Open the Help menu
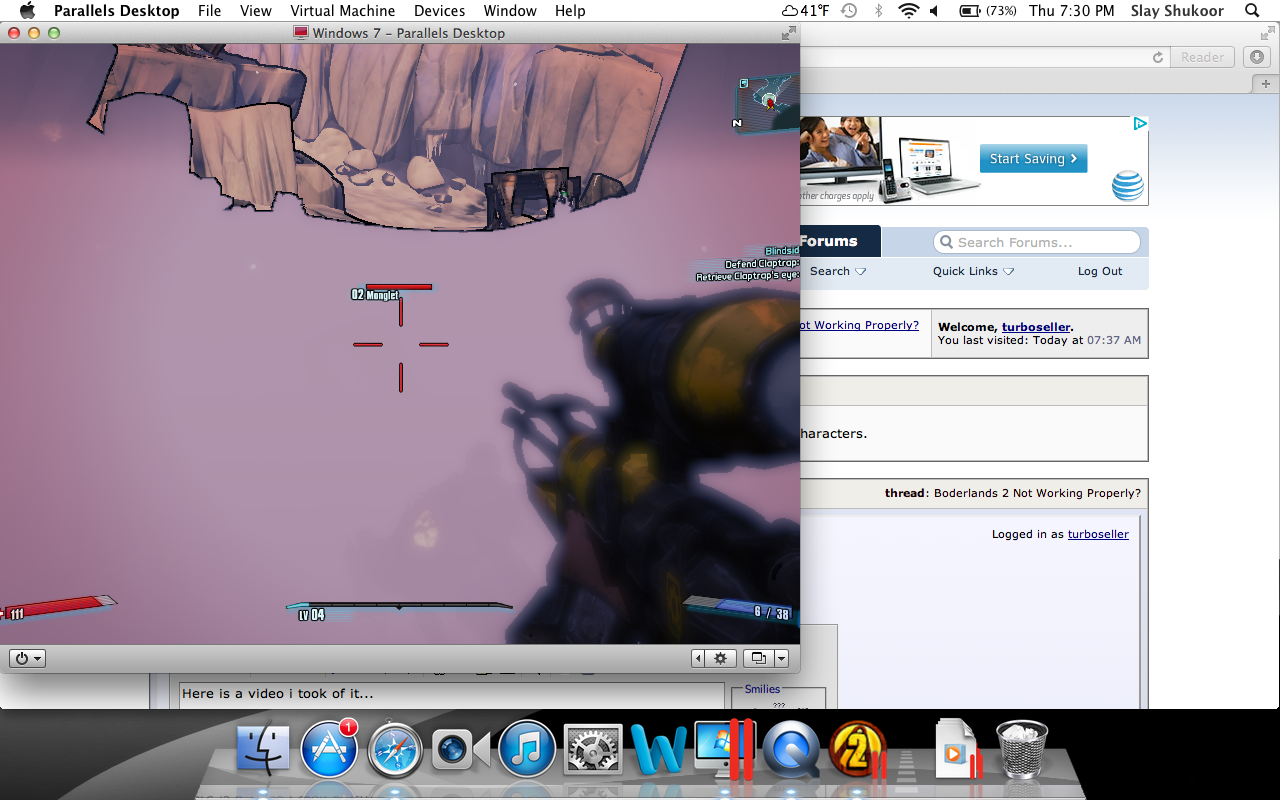Image resolution: width=1280 pixels, height=800 pixels. coord(570,11)
